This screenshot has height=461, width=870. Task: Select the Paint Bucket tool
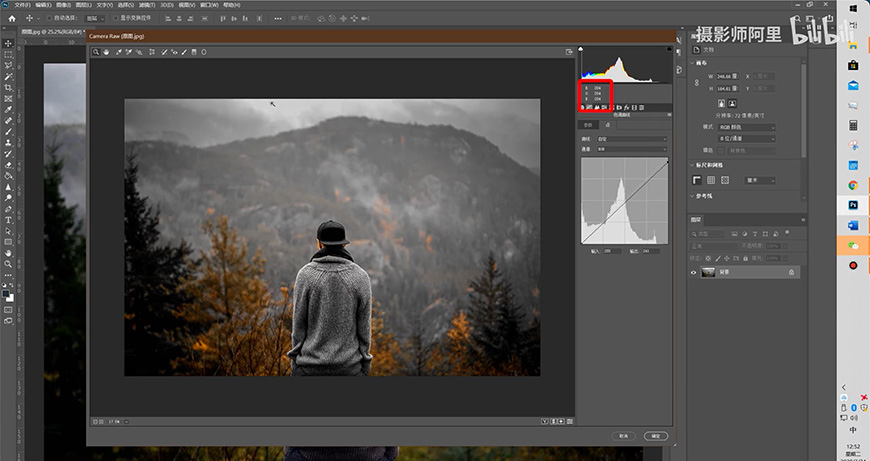click(8, 176)
